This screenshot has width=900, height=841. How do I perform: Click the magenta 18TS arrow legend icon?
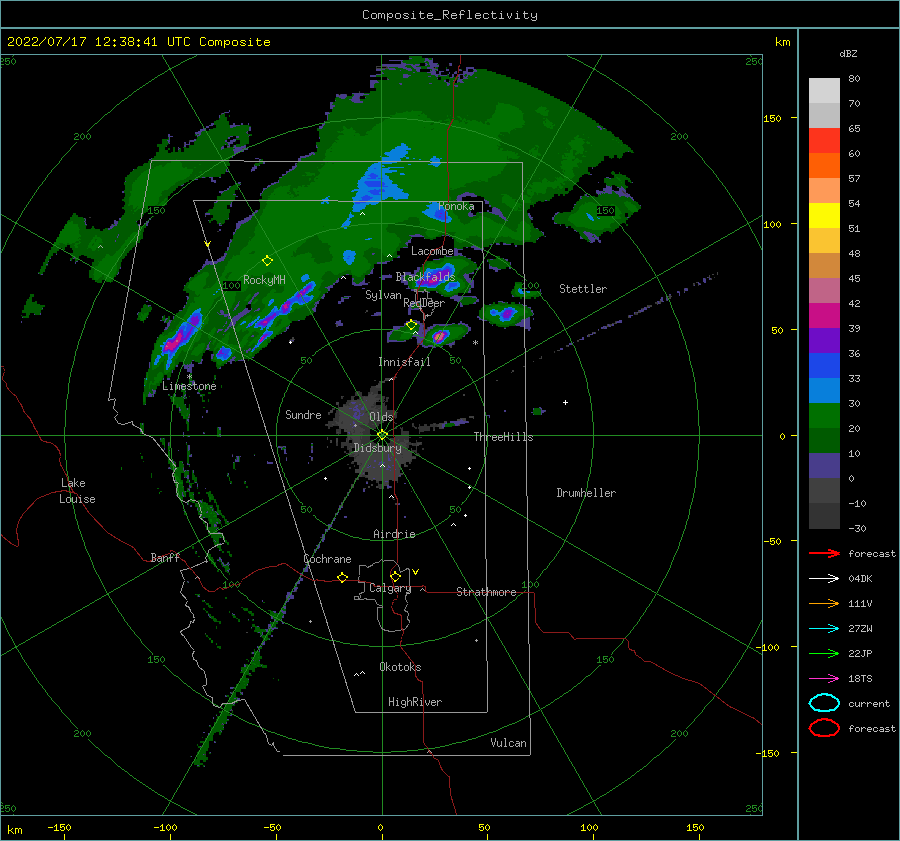pos(824,679)
